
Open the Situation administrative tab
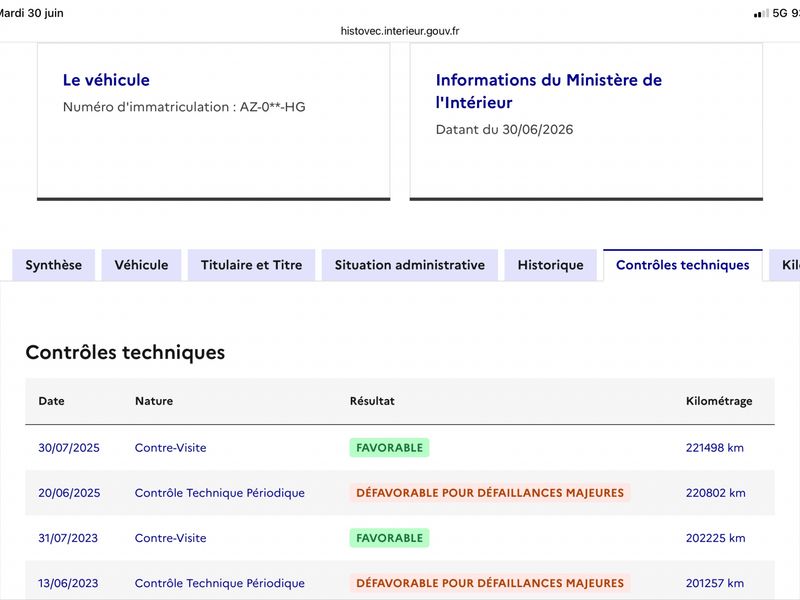410,265
